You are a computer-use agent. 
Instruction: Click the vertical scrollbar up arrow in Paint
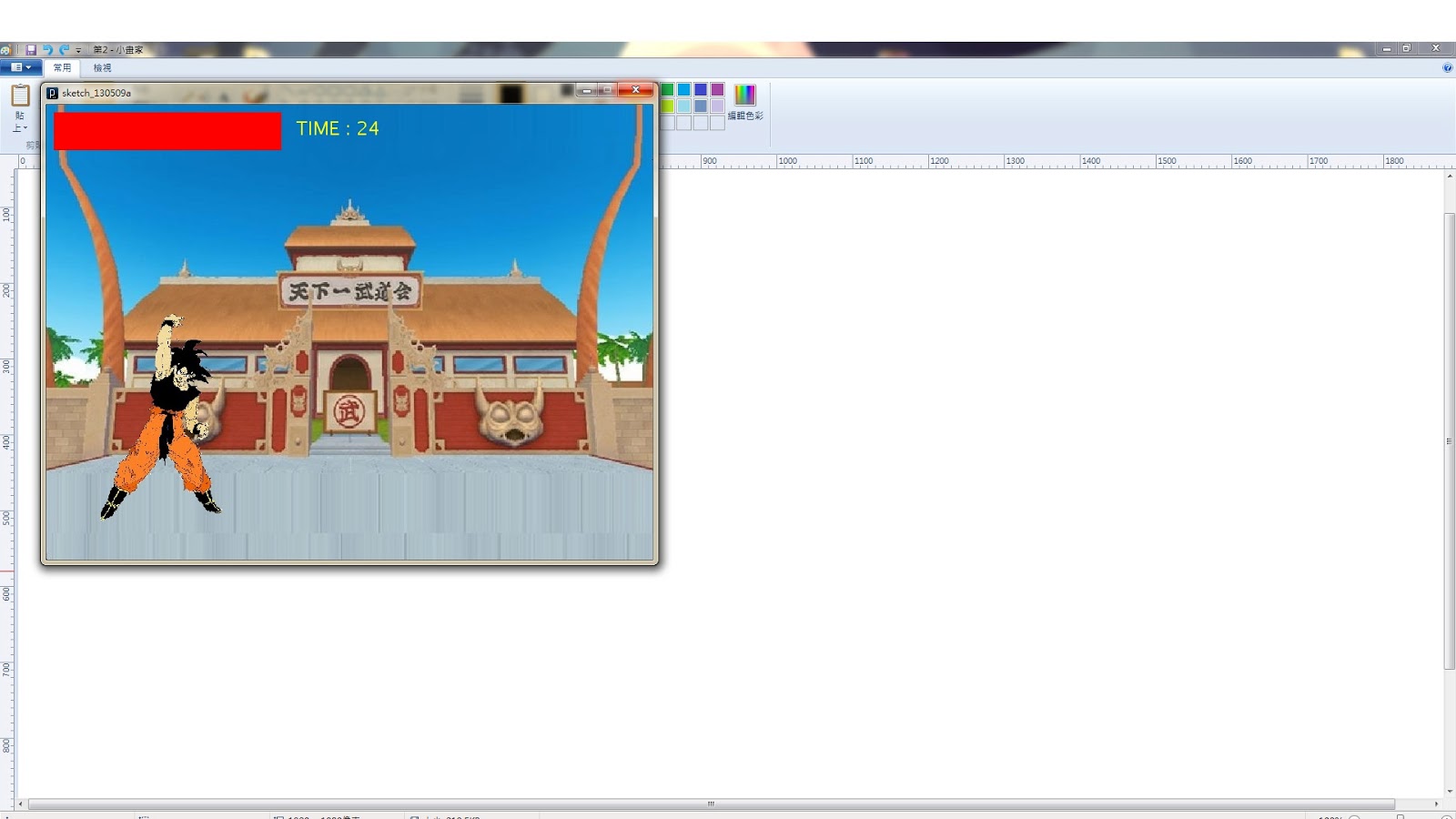[1449, 176]
